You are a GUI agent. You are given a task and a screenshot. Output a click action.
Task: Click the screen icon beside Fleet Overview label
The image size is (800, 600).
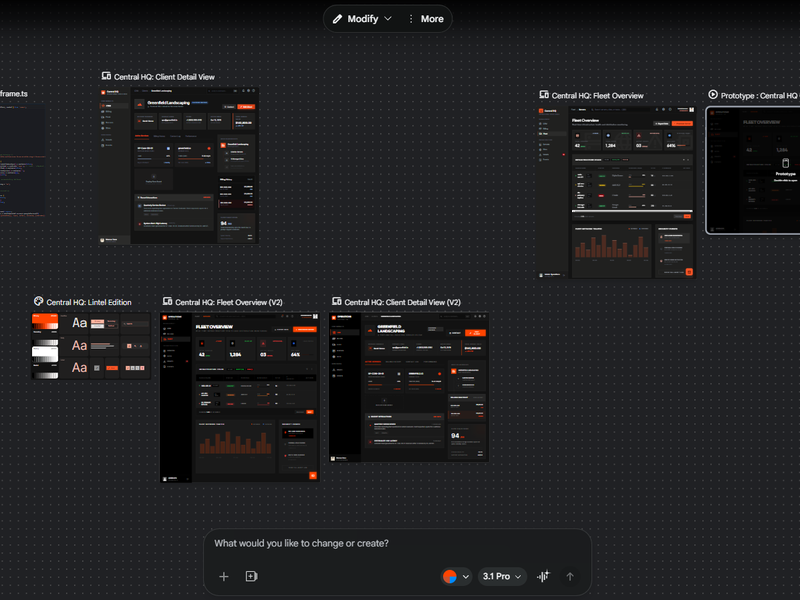[544, 95]
